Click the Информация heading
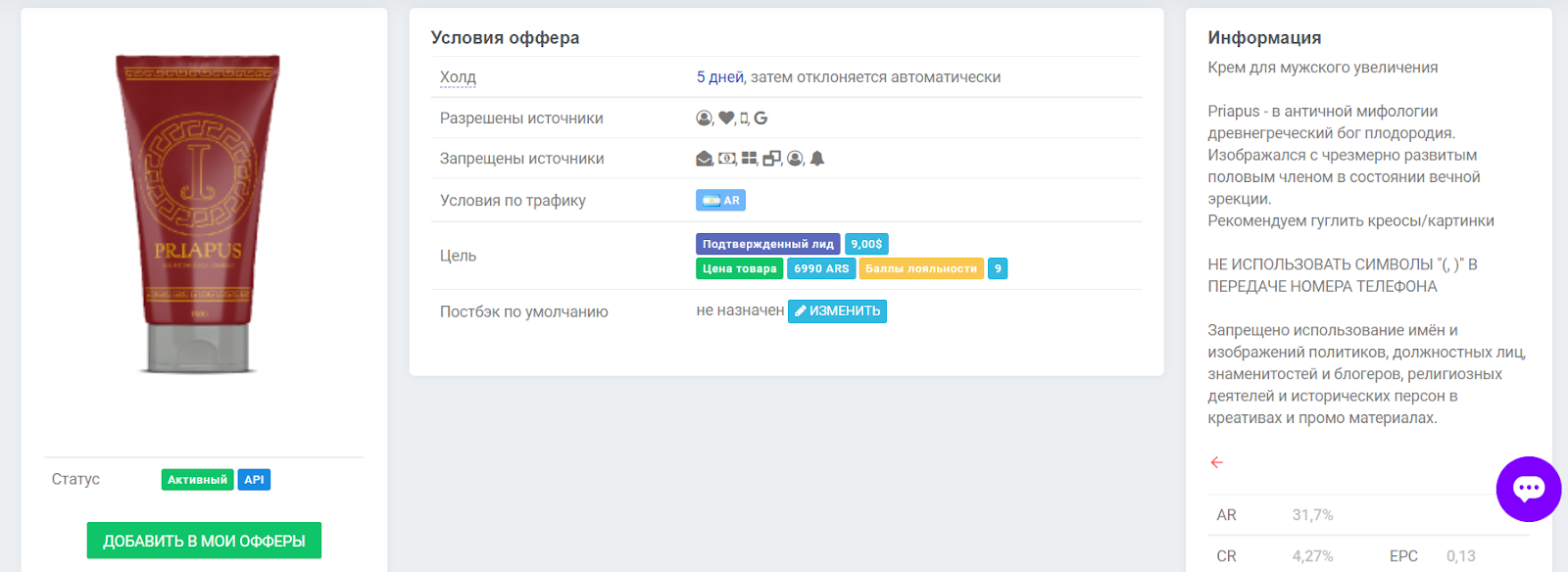Image resolution: width=1568 pixels, height=572 pixels. click(x=1264, y=38)
